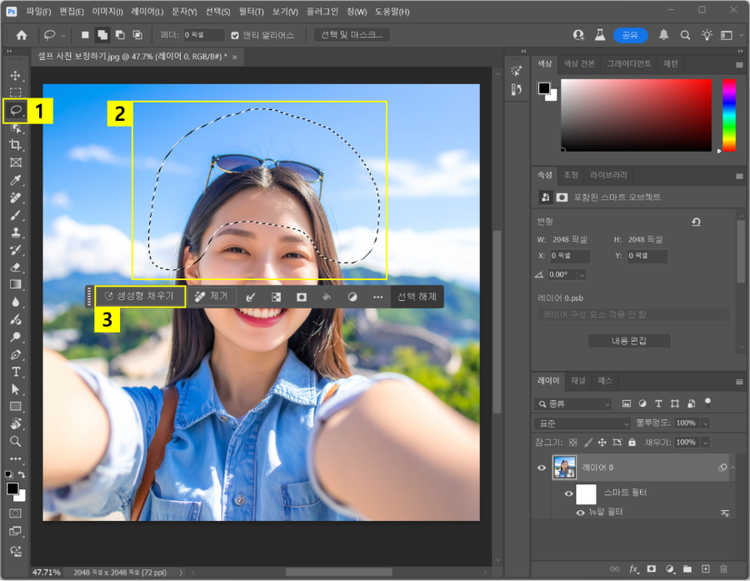Viewport: 750px width, 581px height.
Task: Pick the Crop tool
Action: tap(15, 145)
